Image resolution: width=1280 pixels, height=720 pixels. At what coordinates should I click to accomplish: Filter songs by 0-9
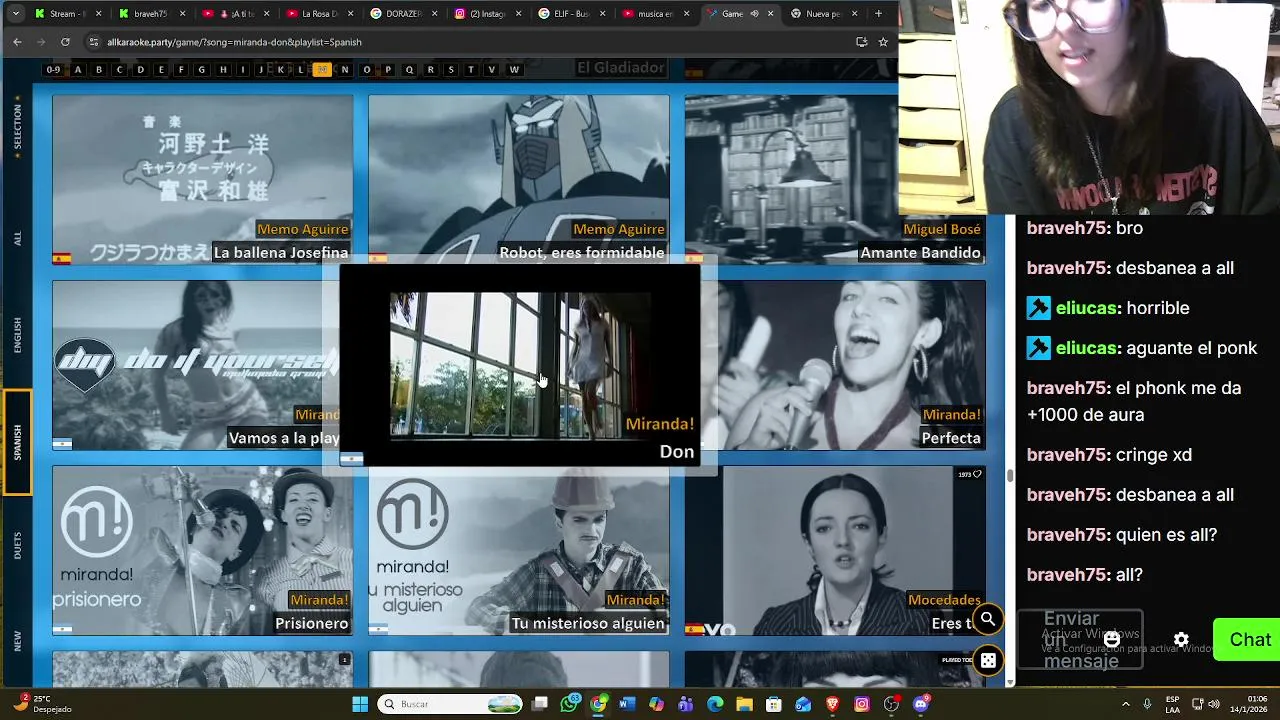[x=53, y=69]
